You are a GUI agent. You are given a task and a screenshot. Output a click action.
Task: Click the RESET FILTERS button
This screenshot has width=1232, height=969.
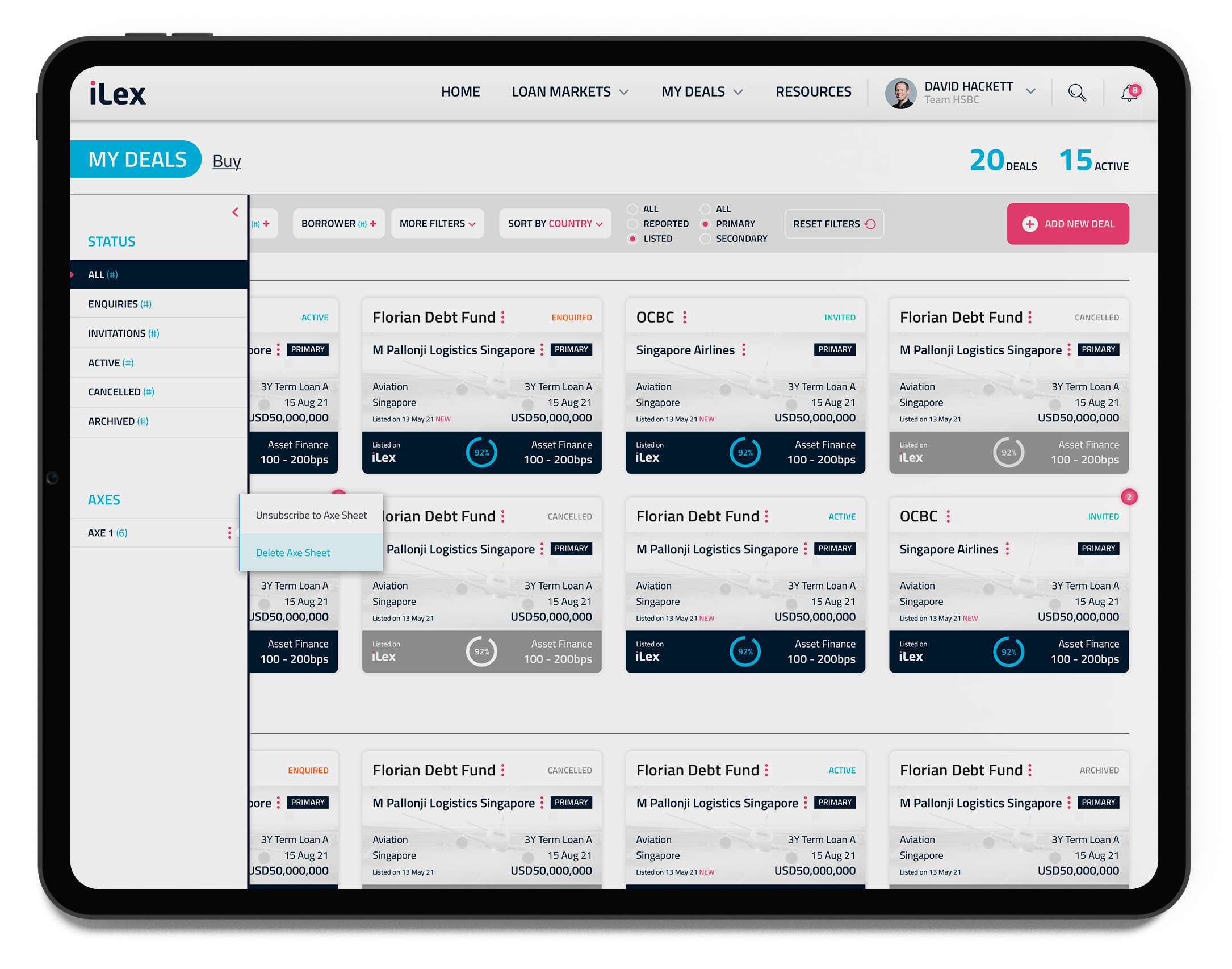[x=833, y=224]
